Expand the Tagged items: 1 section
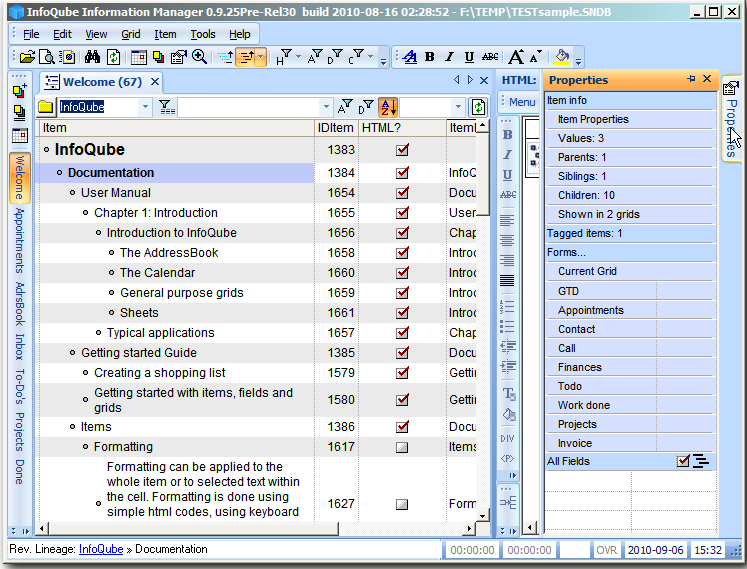The image size is (747, 569). pyautogui.click(x=631, y=234)
